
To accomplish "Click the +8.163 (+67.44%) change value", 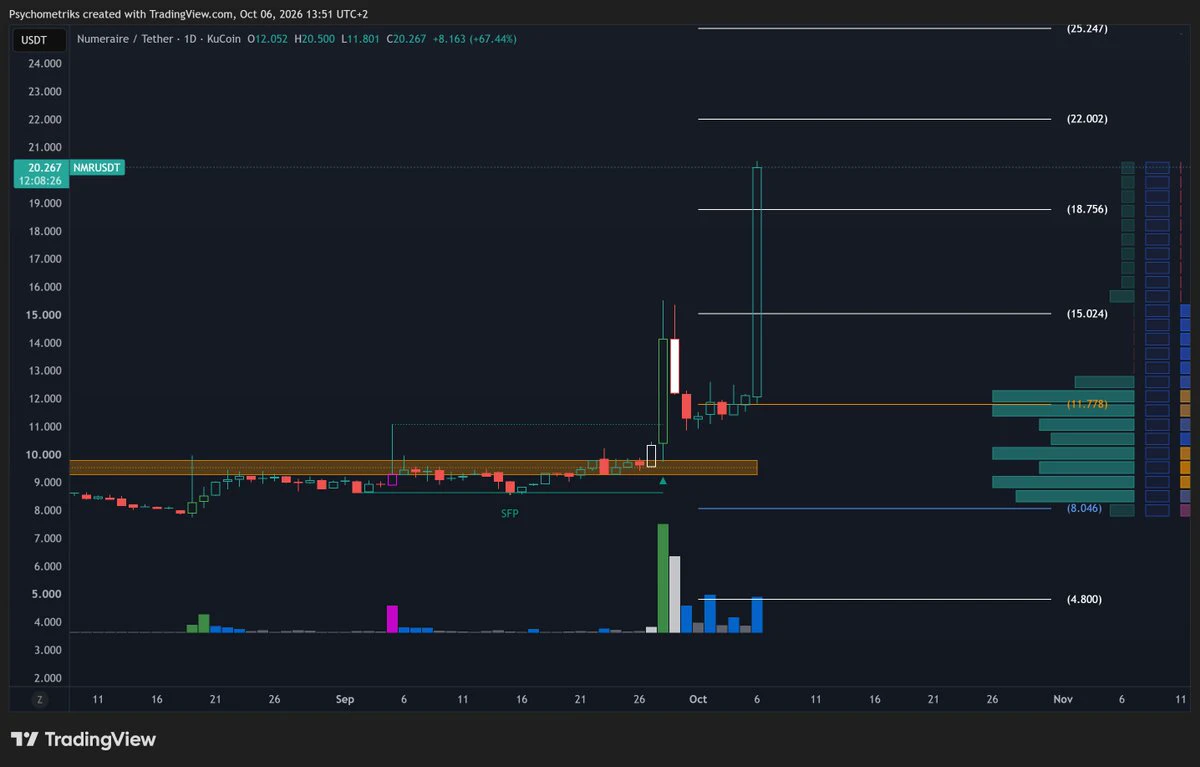I will tap(477, 39).
